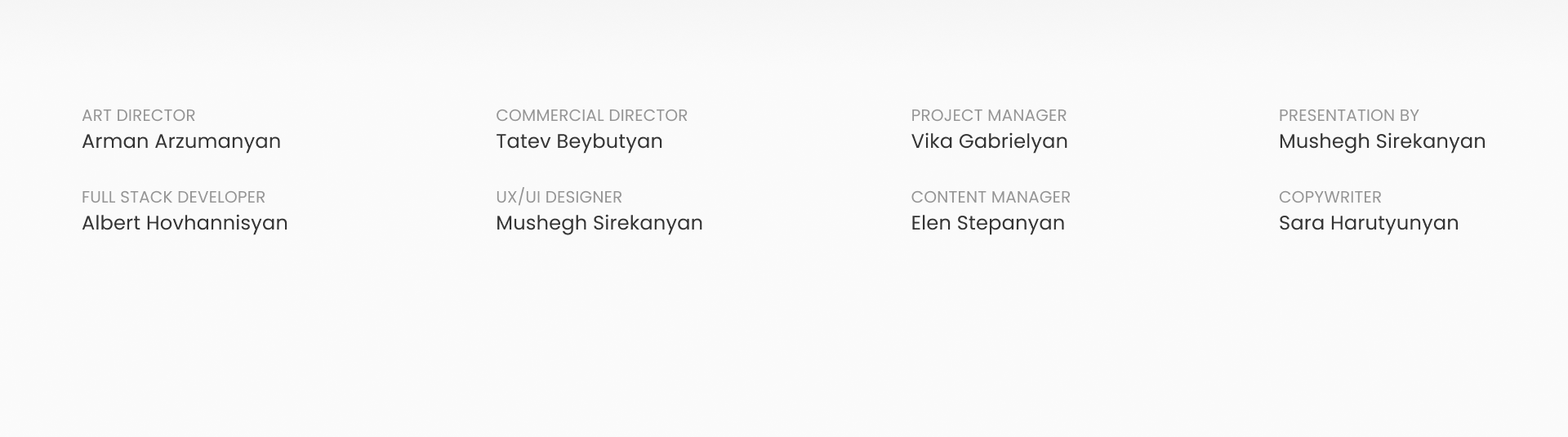Click Mushegh Sirekanyan under UX/UI DESIGNER
Viewport: 1568px width, 437px height.
point(599,223)
